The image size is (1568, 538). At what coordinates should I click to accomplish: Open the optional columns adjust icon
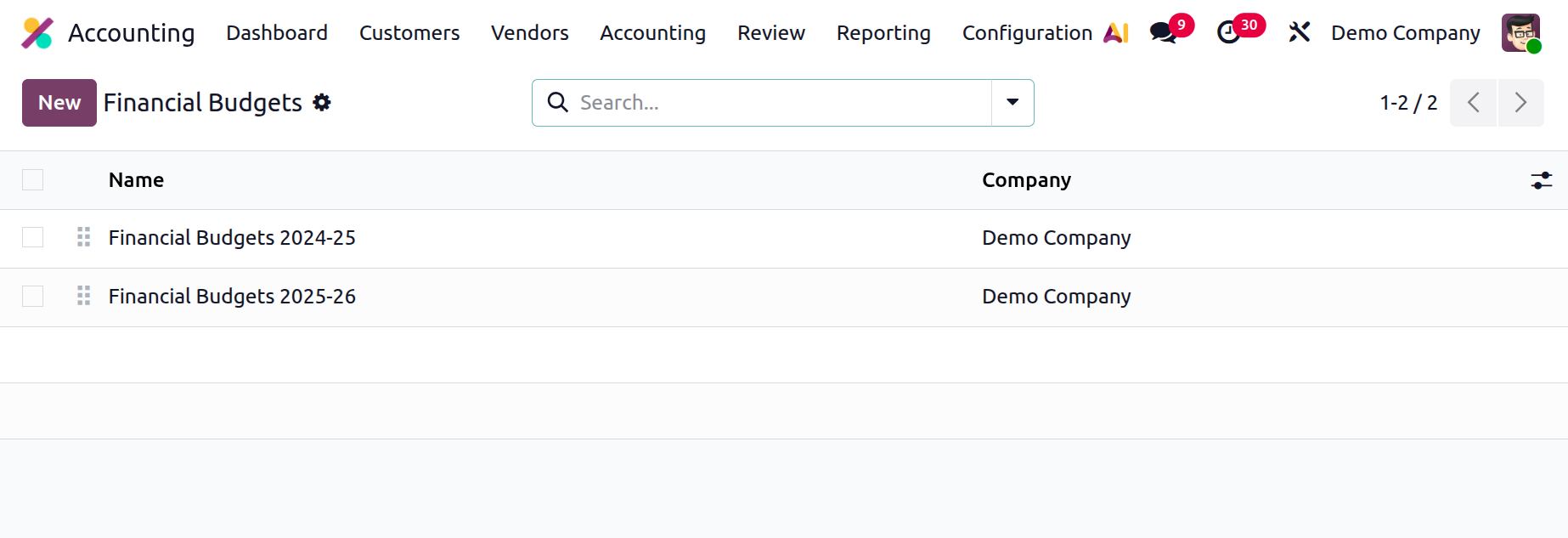[x=1541, y=180]
